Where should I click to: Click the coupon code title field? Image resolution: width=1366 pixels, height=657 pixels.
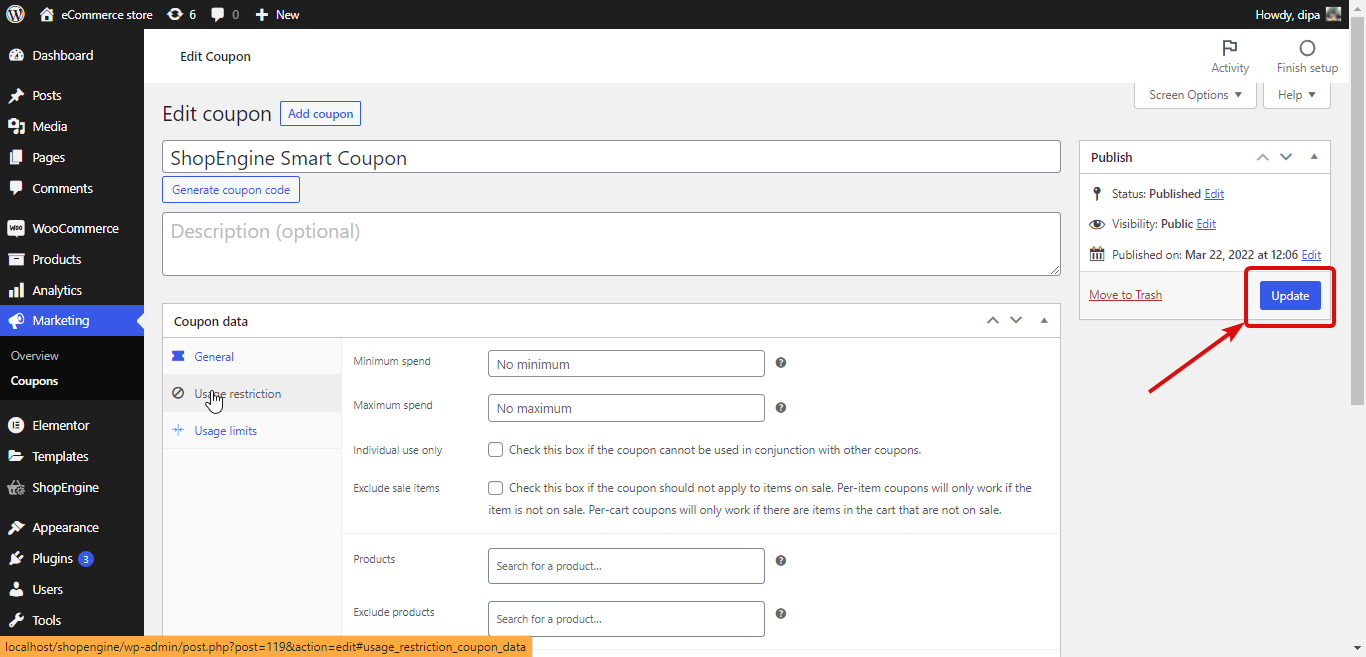click(611, 157)
